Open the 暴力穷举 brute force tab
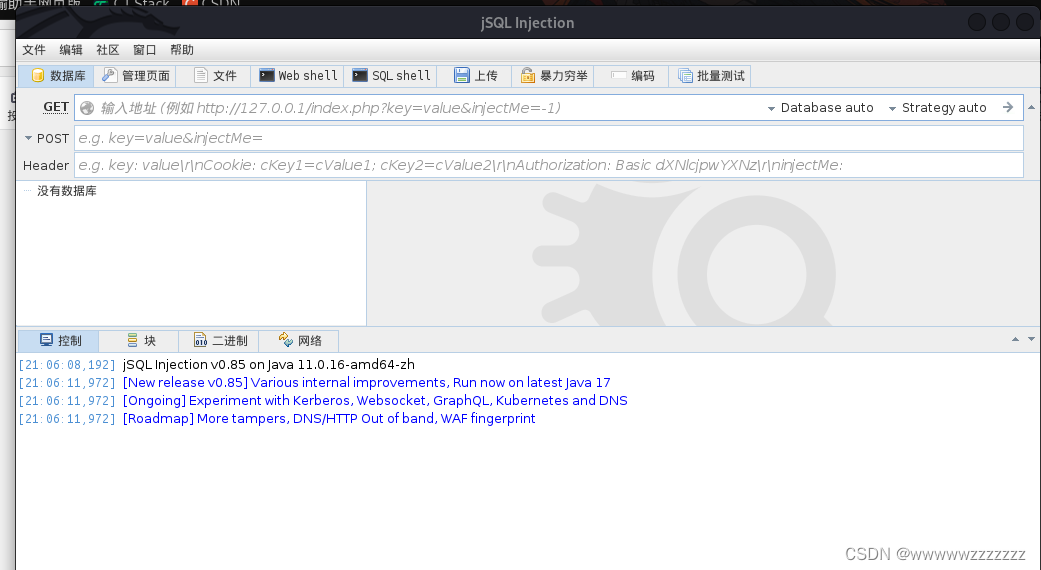The width and height of the screenshot is (1041, 570). click(x=553, y=76)
